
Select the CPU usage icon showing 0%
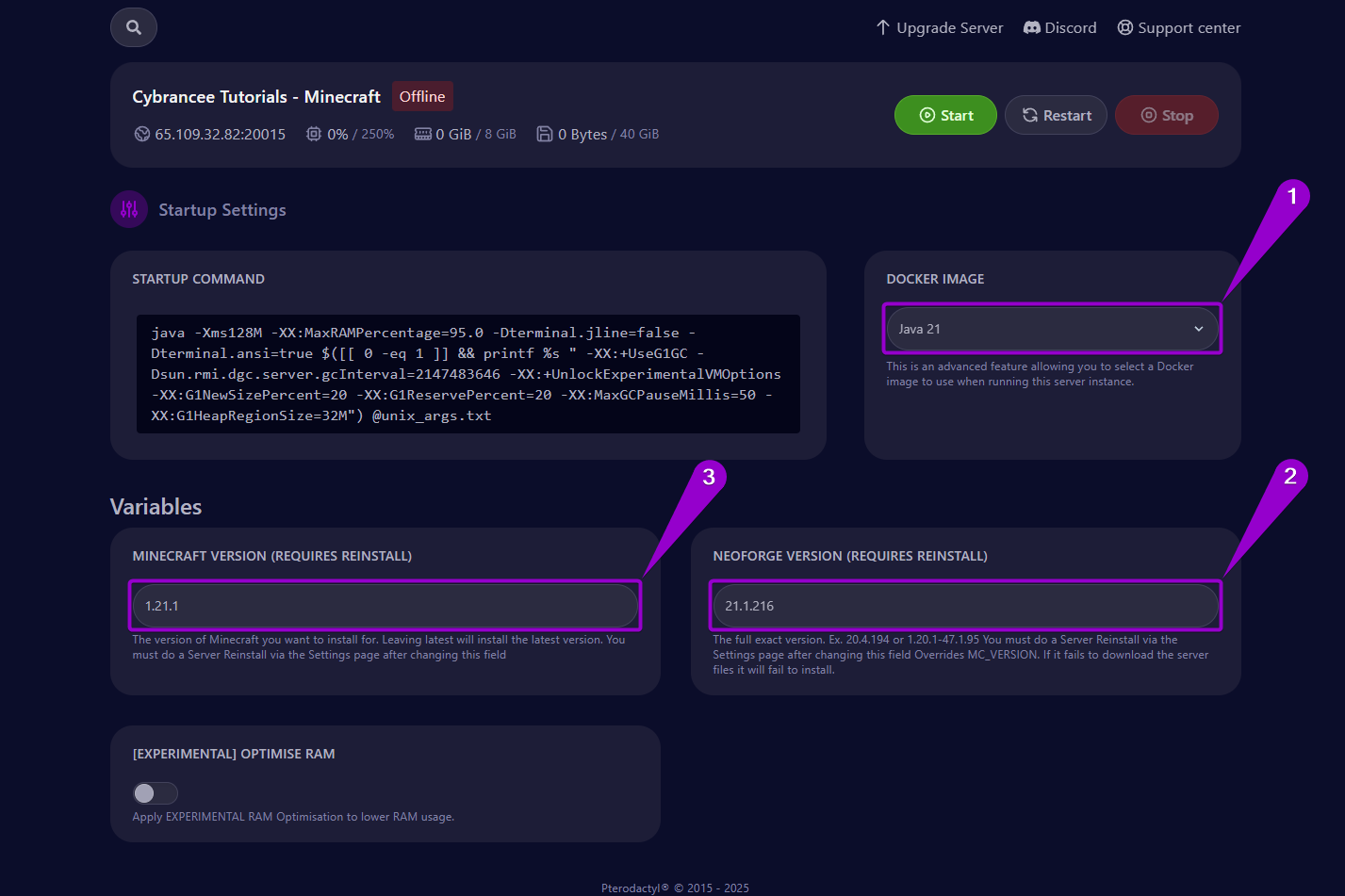(x=314, y=134)
